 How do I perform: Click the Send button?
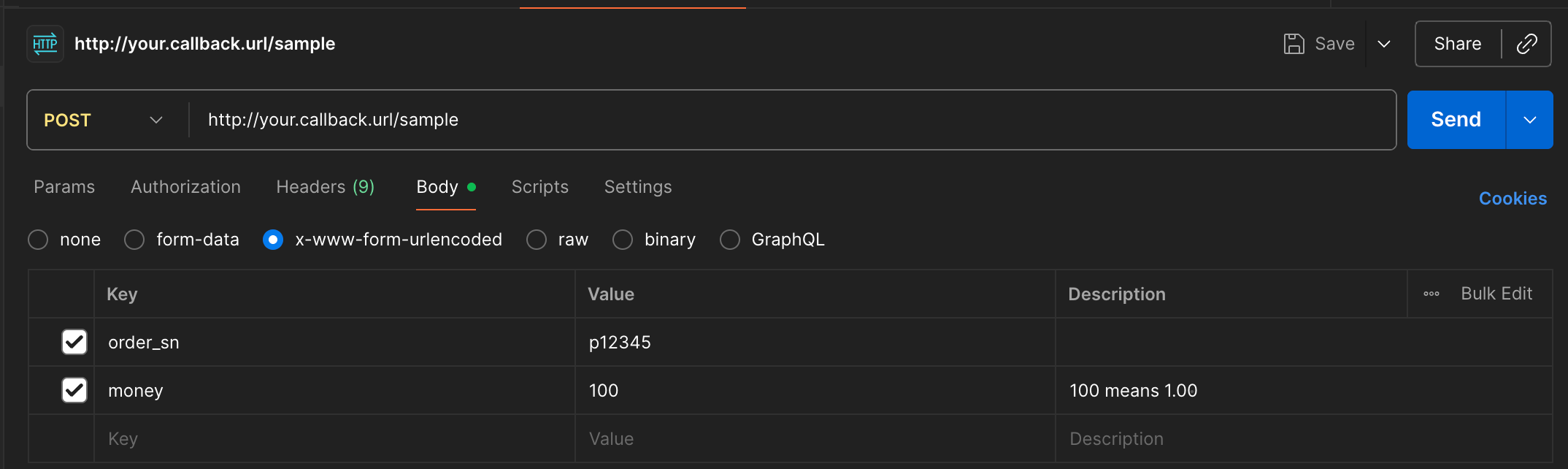pyautogui.click(x=1456, y=120)
